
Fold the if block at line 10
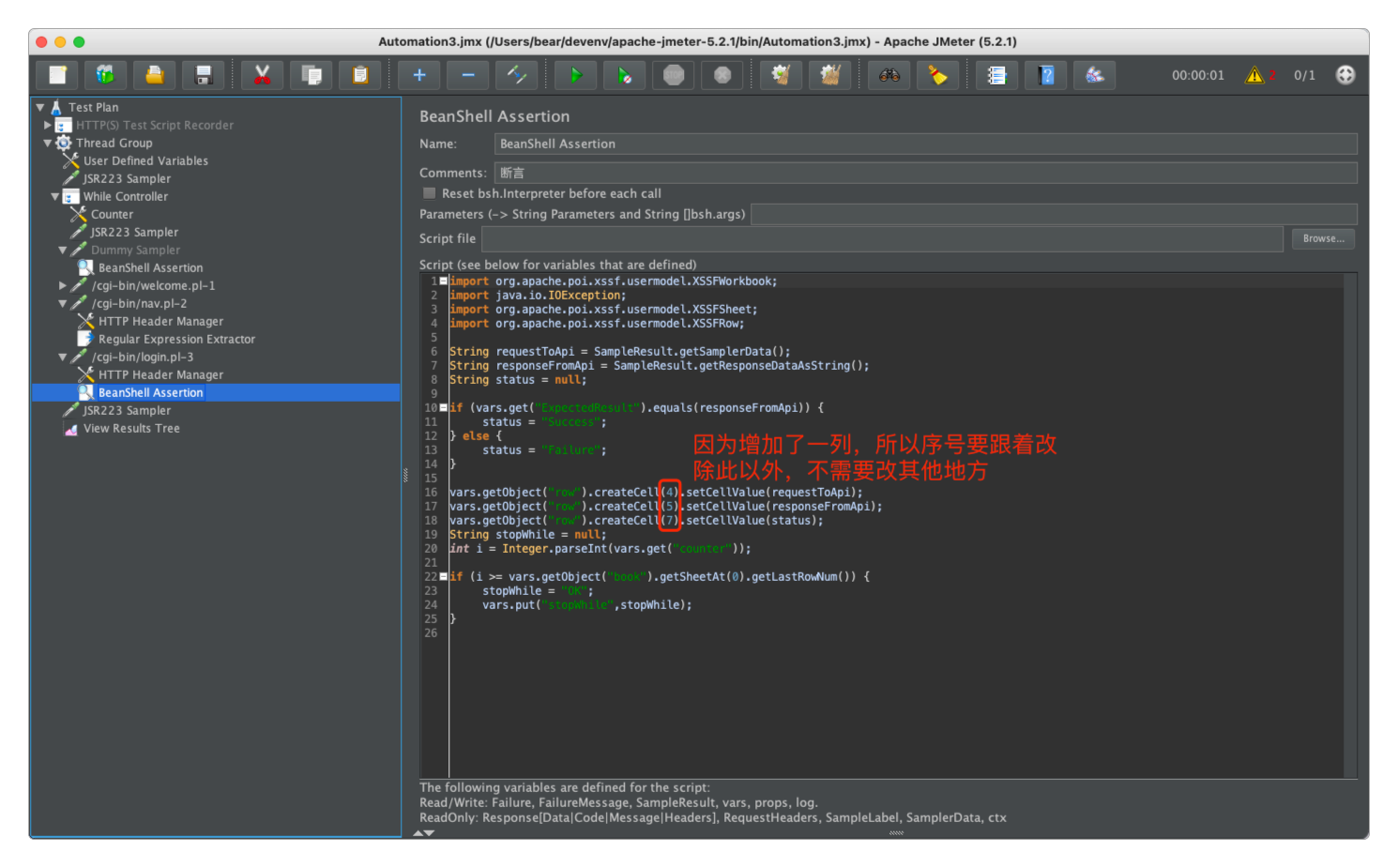coord(444,407)
